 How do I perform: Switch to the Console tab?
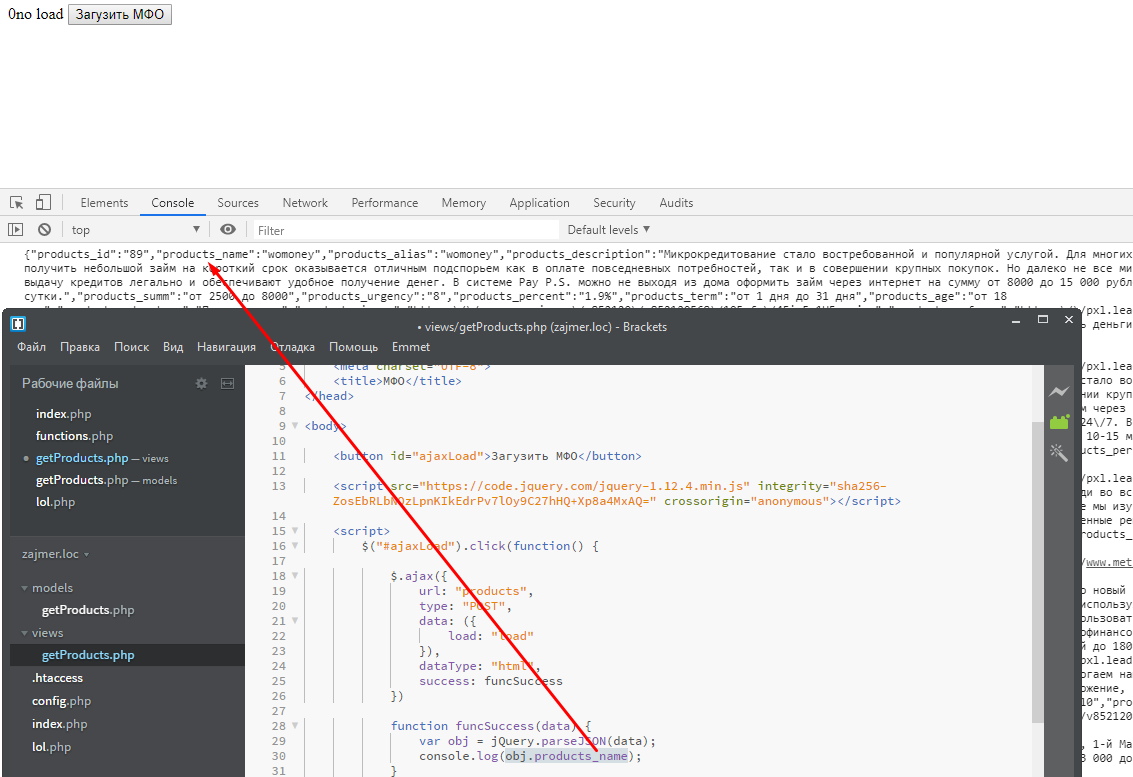(173, 203)
